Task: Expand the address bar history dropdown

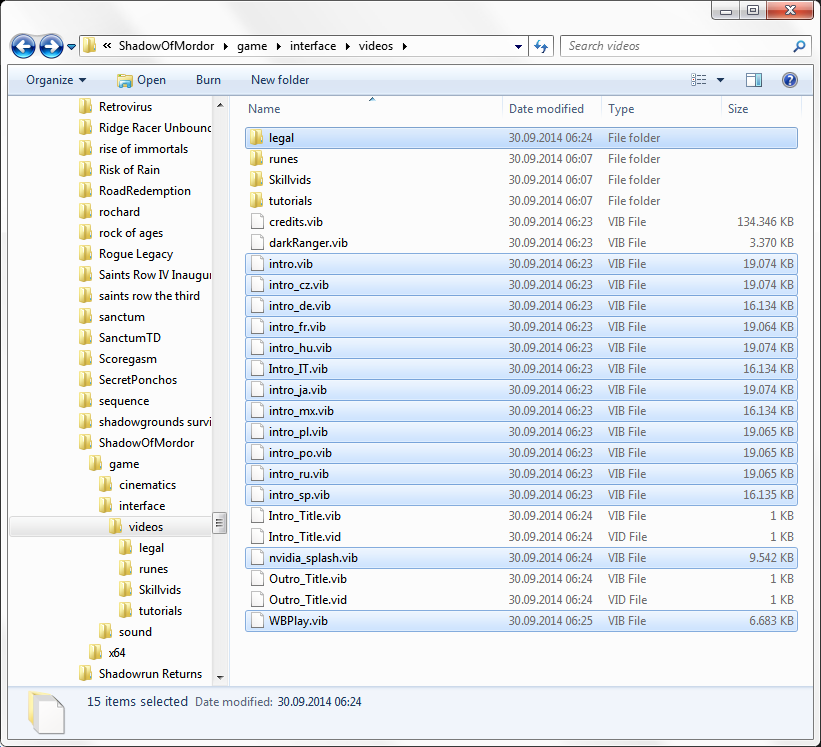Action: point(518,47)
